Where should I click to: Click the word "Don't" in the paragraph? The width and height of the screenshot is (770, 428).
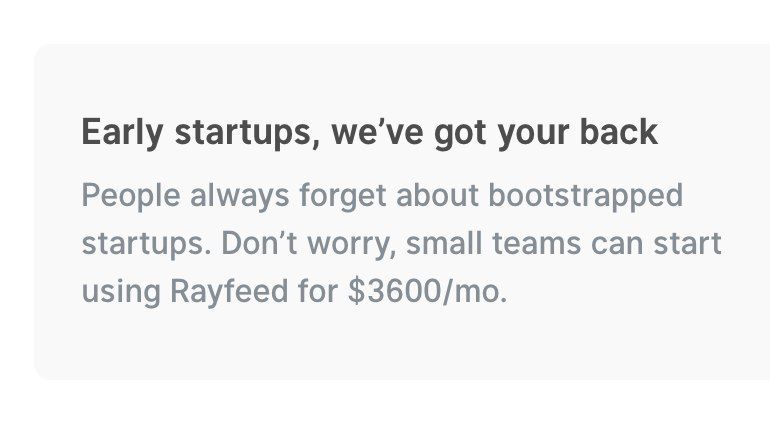pos(259,242)
